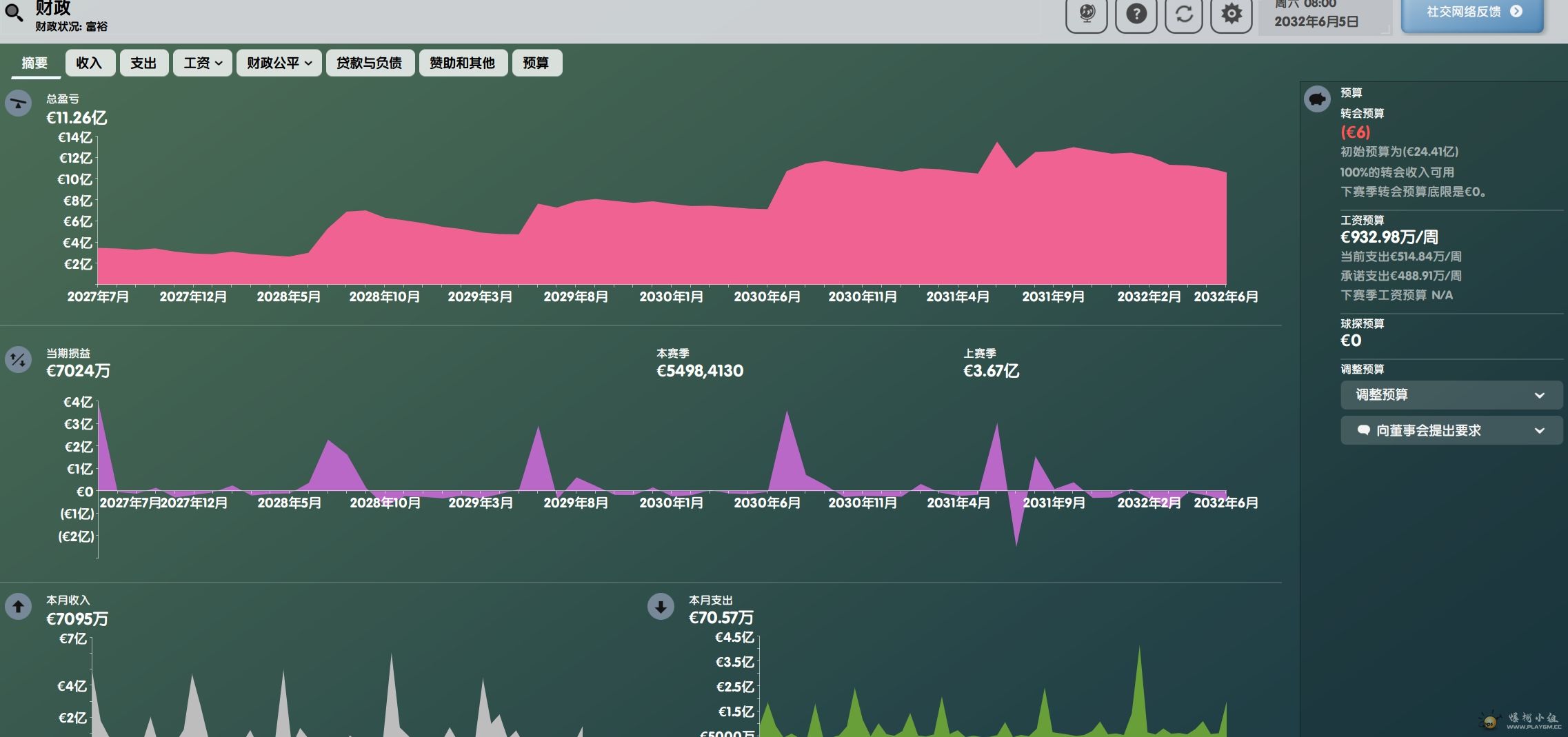The image size is (1568, 737).
Task: Switch to the 摘要 tab
Action: (x=35, y=63)
